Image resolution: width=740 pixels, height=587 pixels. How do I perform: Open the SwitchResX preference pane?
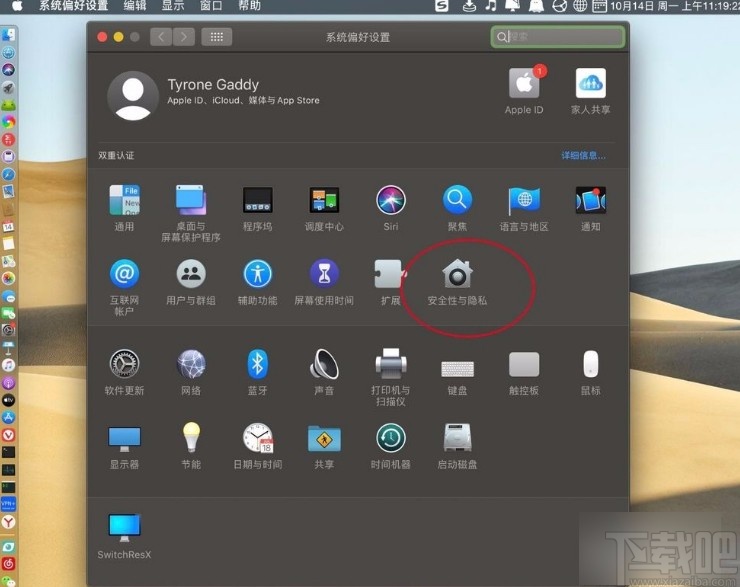[125, 528]
